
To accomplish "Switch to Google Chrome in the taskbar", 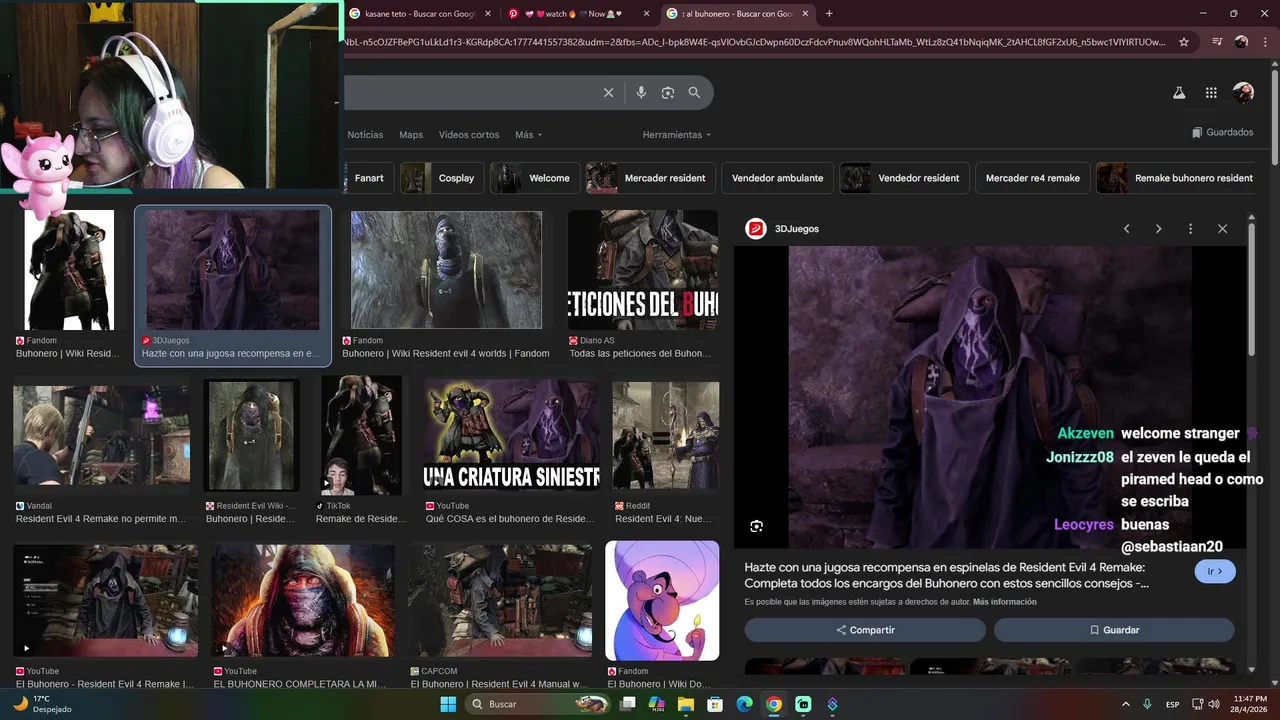I will pos(773,704).
